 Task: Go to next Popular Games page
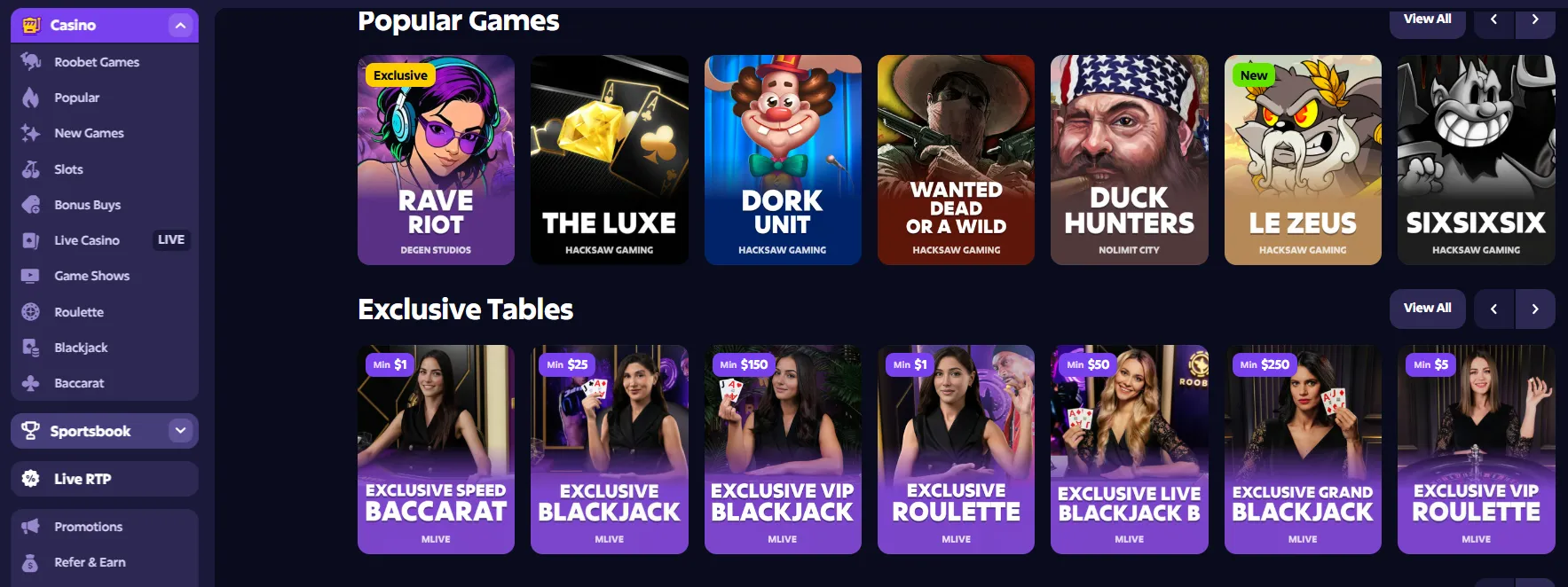point(1535,20)
